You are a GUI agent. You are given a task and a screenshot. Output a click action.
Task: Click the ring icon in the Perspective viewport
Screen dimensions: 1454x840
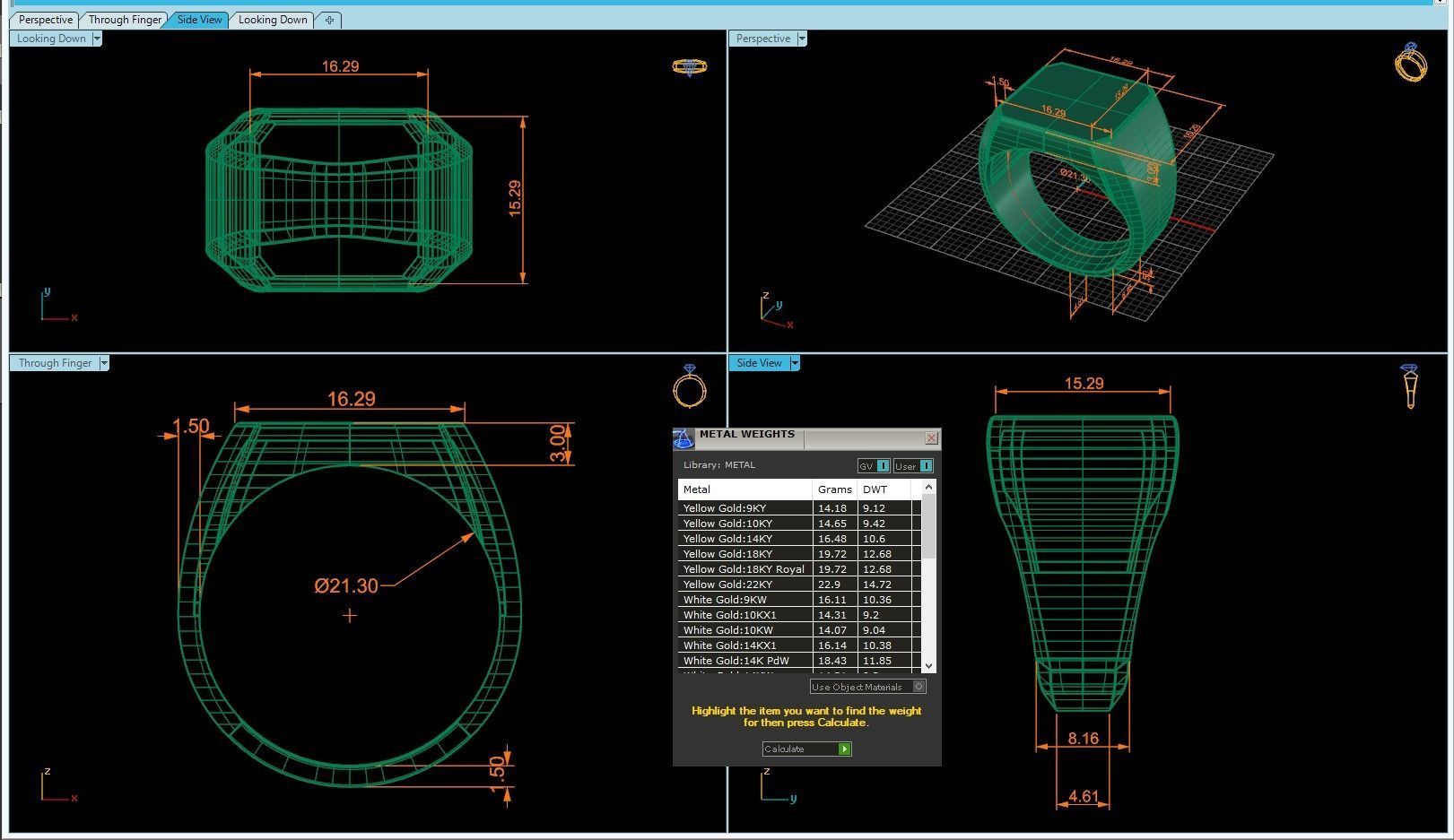pyautogui.click(x=1411, y=62)
